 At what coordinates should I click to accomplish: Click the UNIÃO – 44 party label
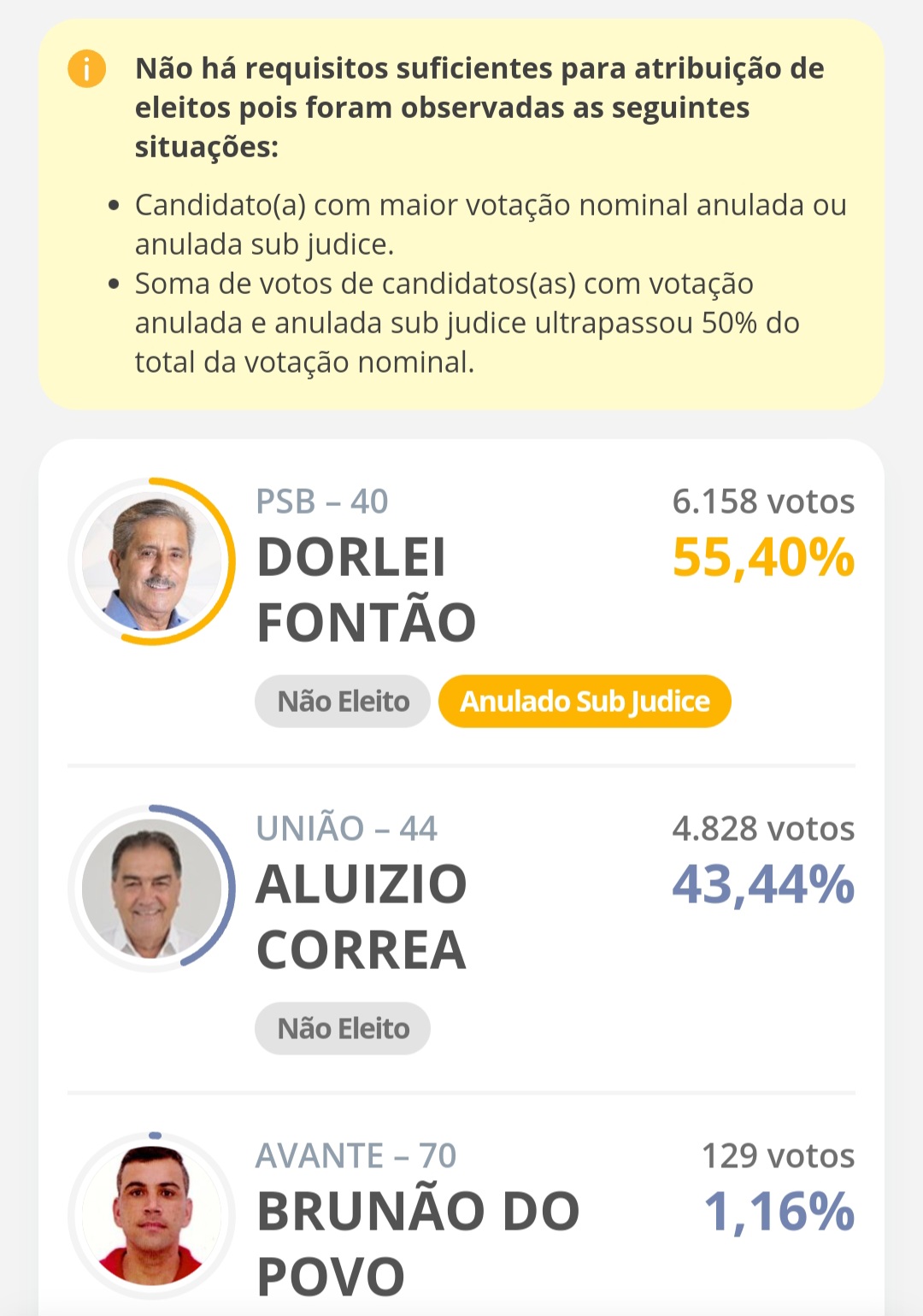[x=347, y=829]
